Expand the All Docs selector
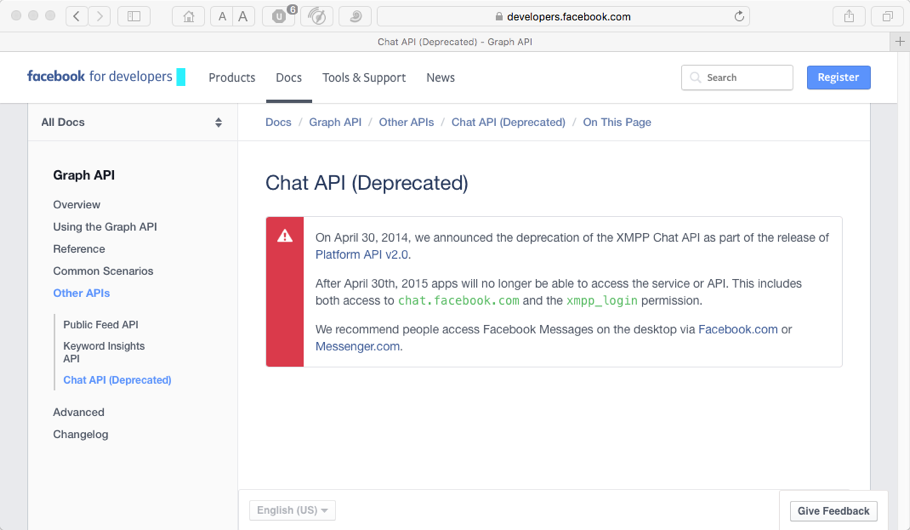The height and width of the screenshot is (530, 910). (132, 122)
